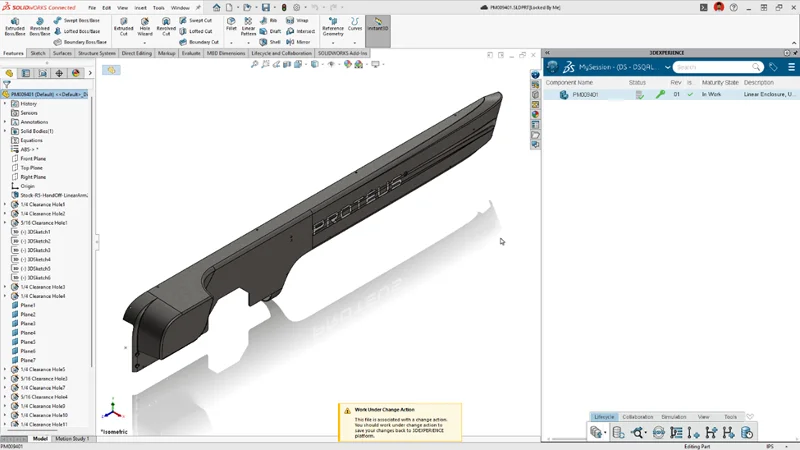
Task: Click the feature tree filter icon
Action: tap(8, 84)
